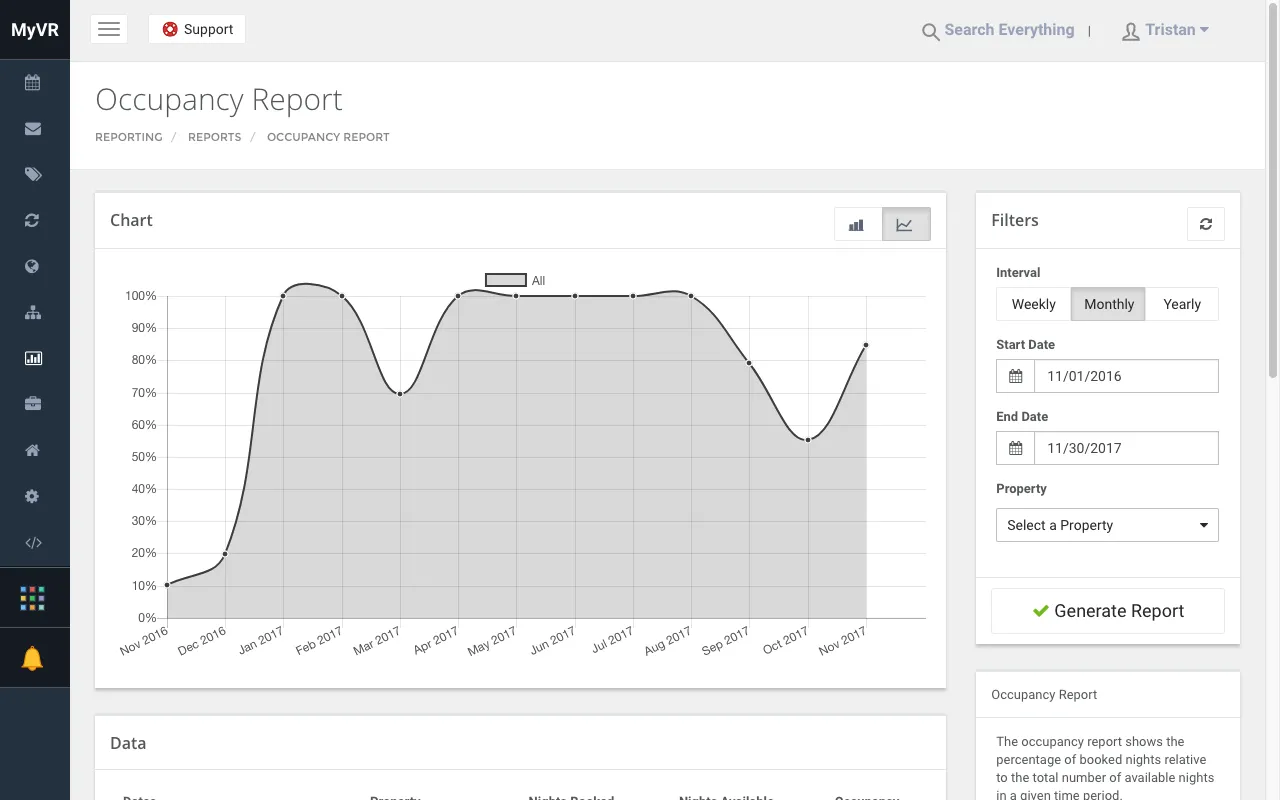Image resolution: width=1280 pixels, height=800 pixels.
Task: Open the colorful apps grid icon
Action: (x=33, y=598)
